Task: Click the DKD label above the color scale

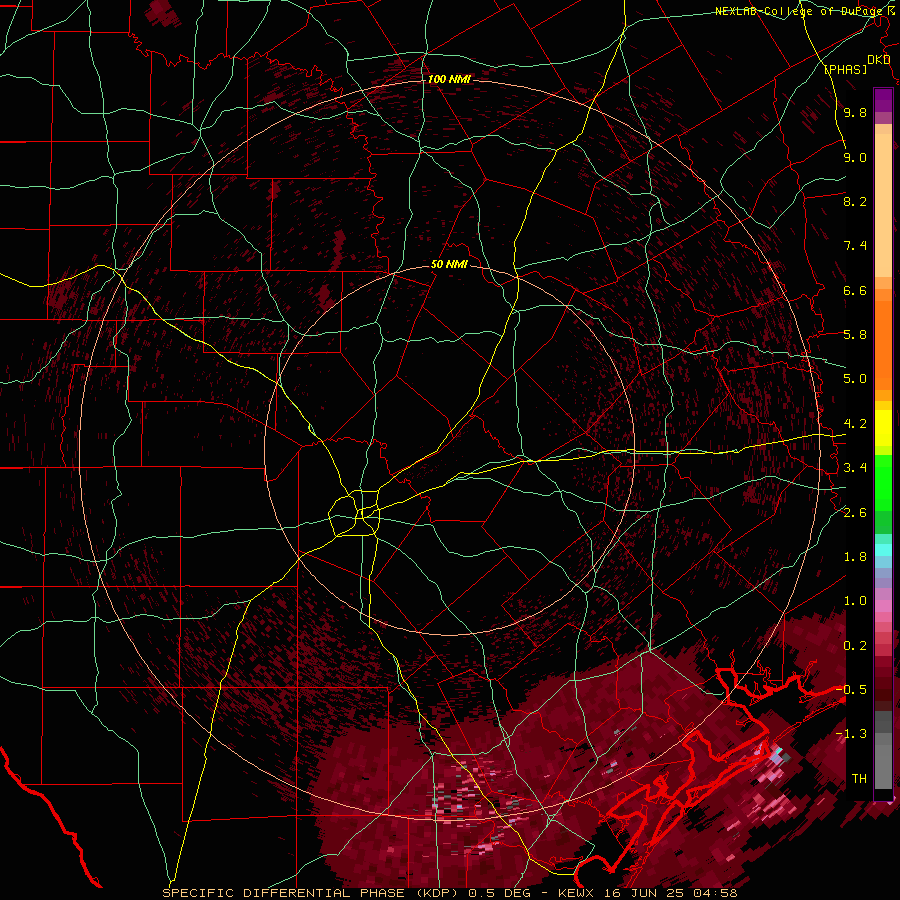Action: (x=878, y=60)
